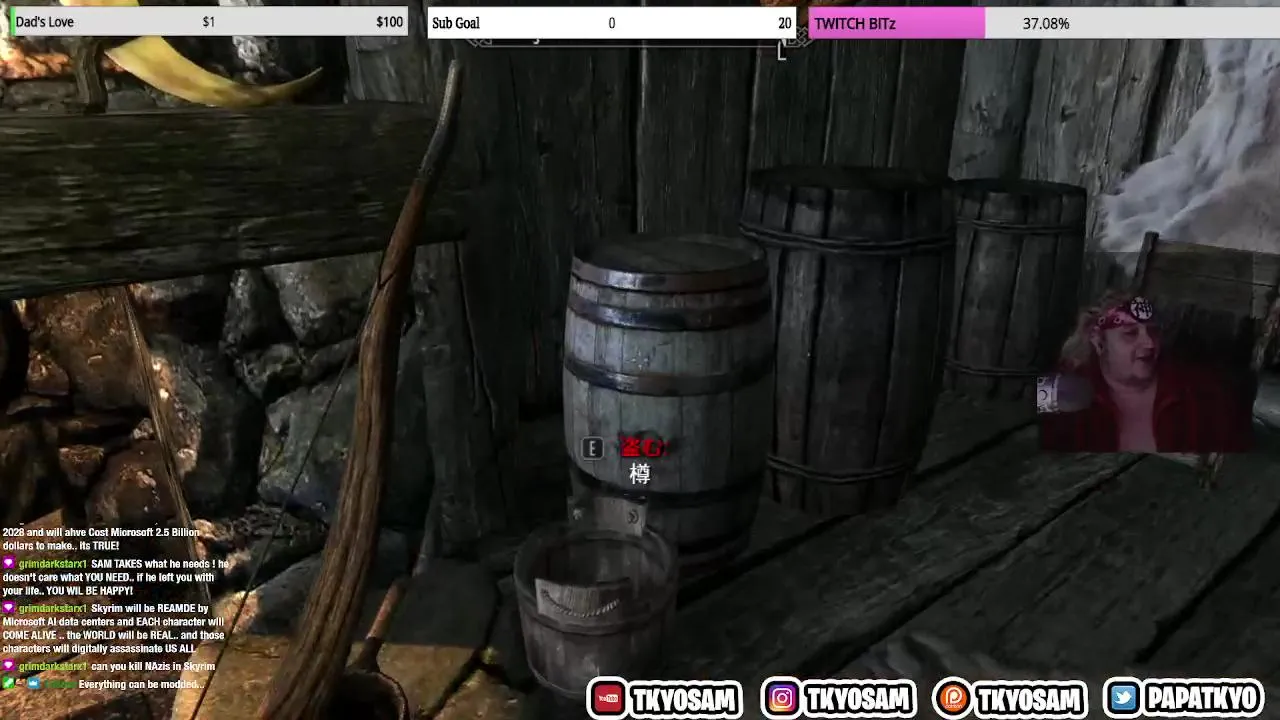Click heart badge beside "SAM TAKES what he needs"
Screen dimensions: 1280x720
(x=8, y=564)
